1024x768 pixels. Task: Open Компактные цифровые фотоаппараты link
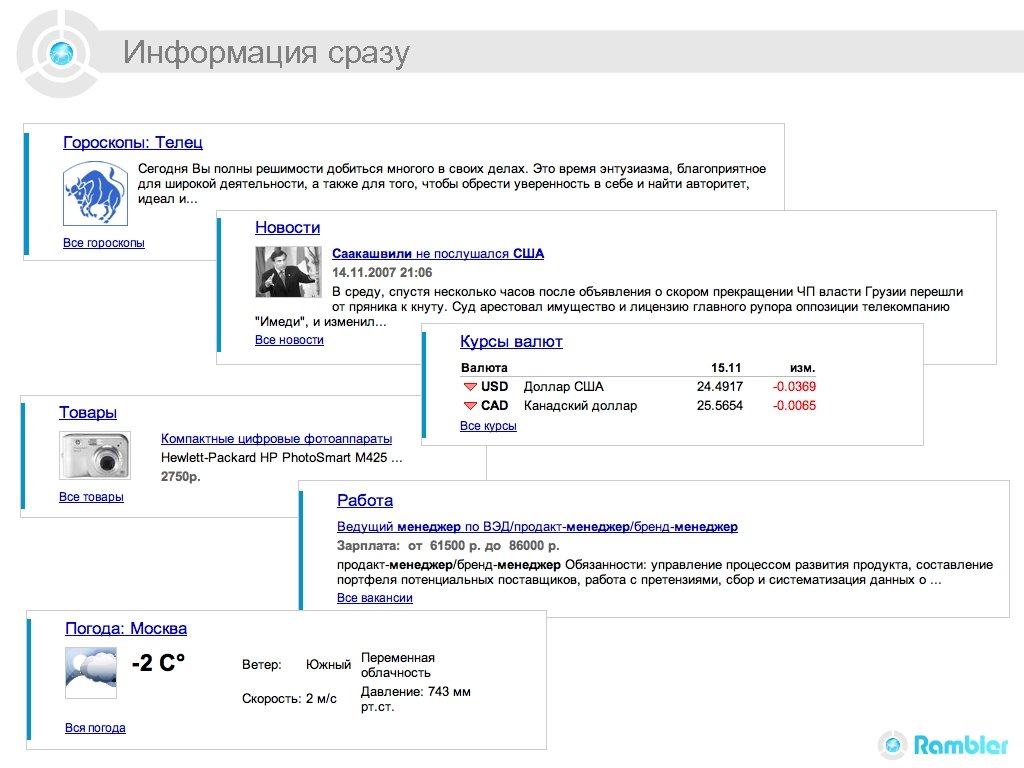(x=276, y=439)
